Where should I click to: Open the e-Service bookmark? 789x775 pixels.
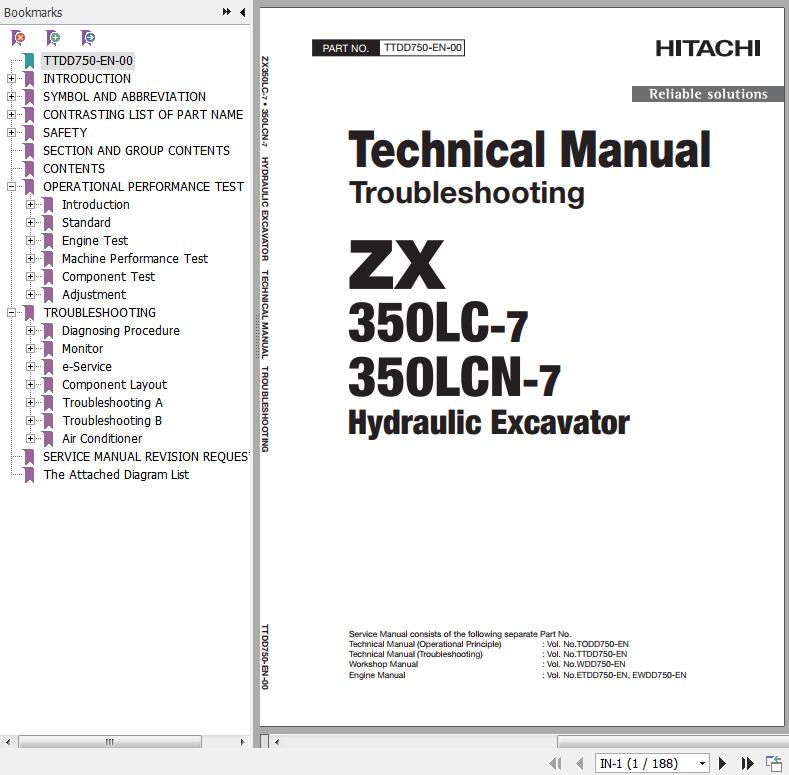point(87,367)
